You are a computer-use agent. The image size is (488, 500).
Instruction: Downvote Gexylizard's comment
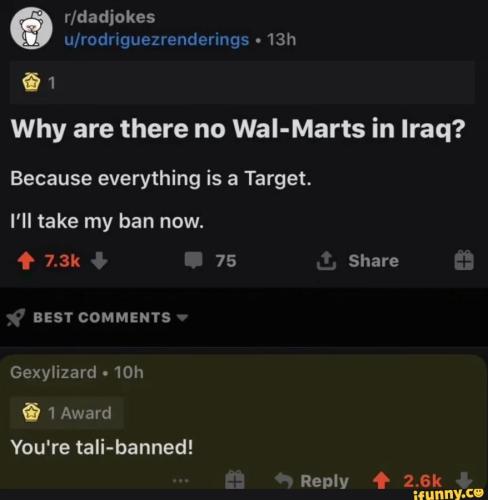464,480
